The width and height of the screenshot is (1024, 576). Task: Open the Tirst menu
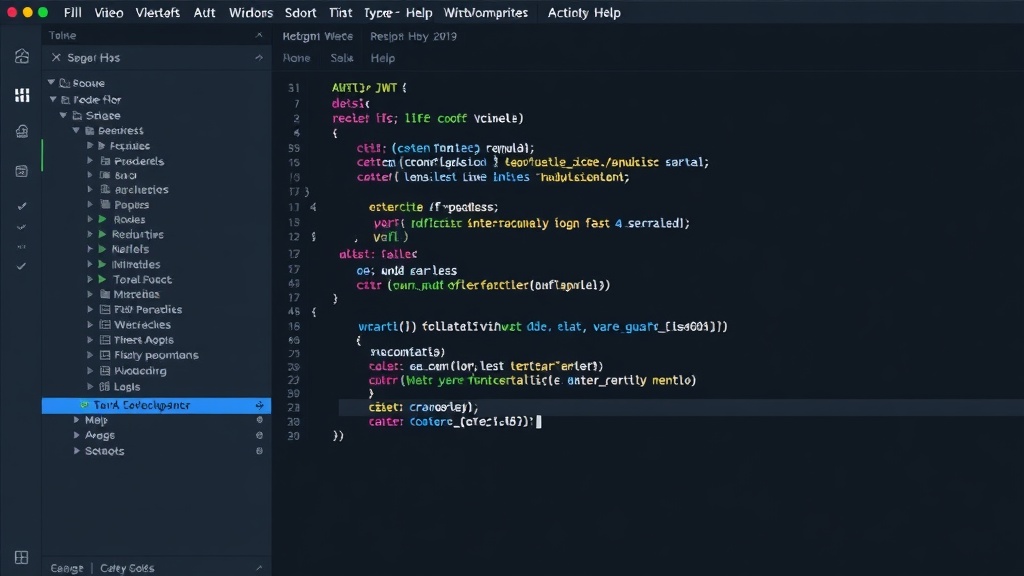click(x=340, y=12)
